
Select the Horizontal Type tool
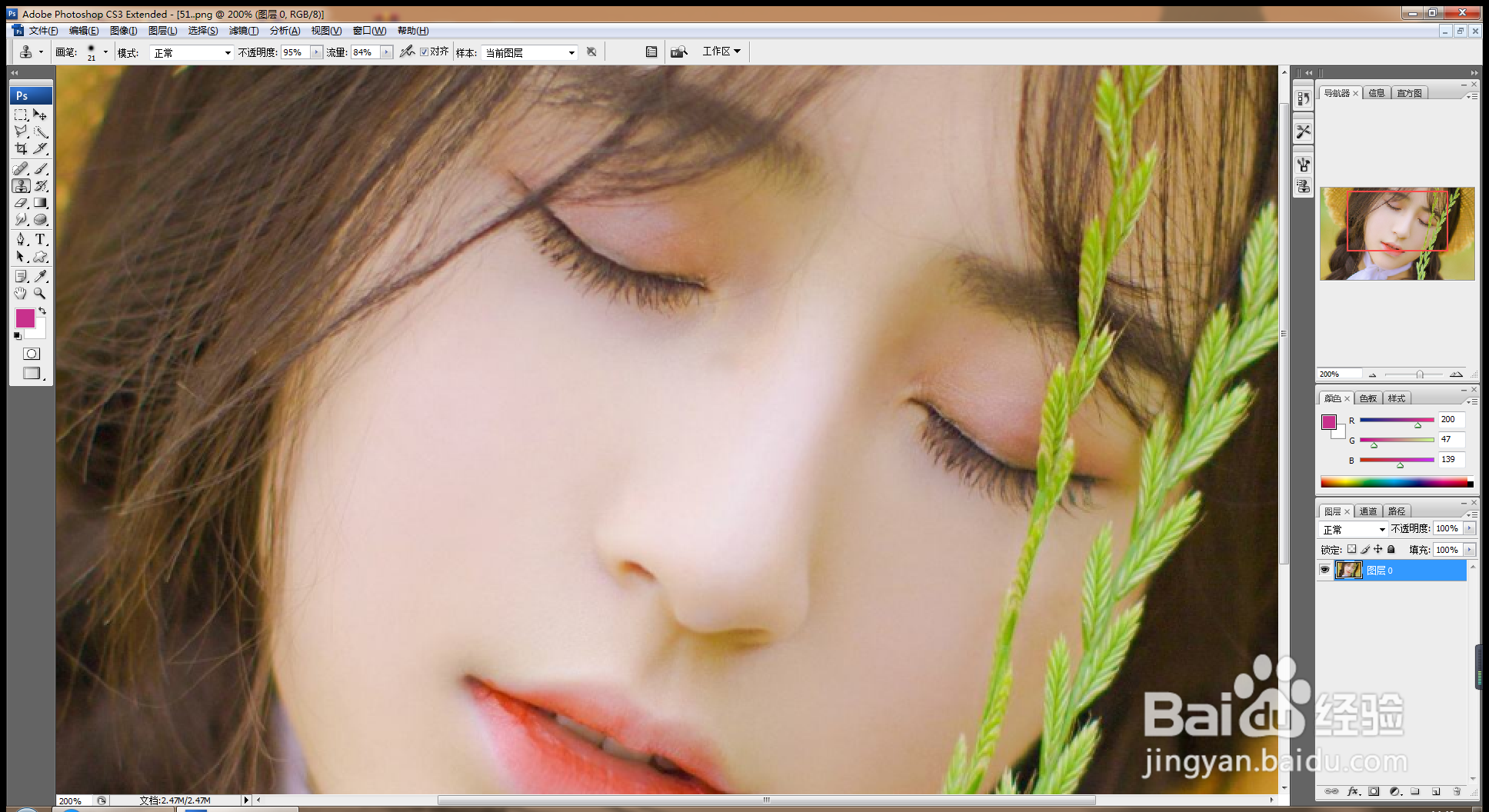[41, 239]
